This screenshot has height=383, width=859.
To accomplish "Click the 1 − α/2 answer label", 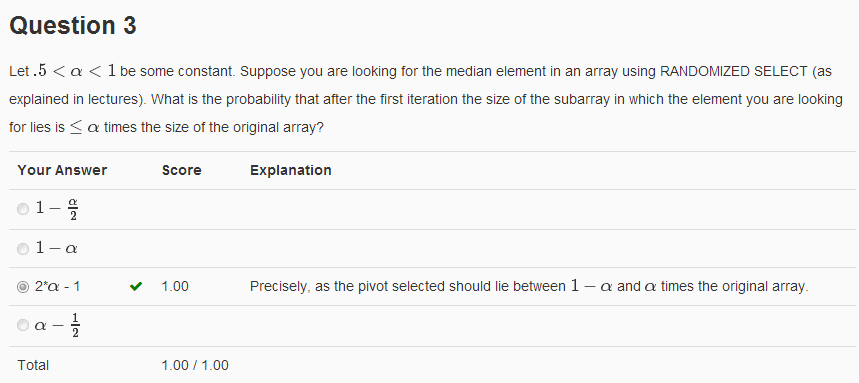I will click(57, 209).
